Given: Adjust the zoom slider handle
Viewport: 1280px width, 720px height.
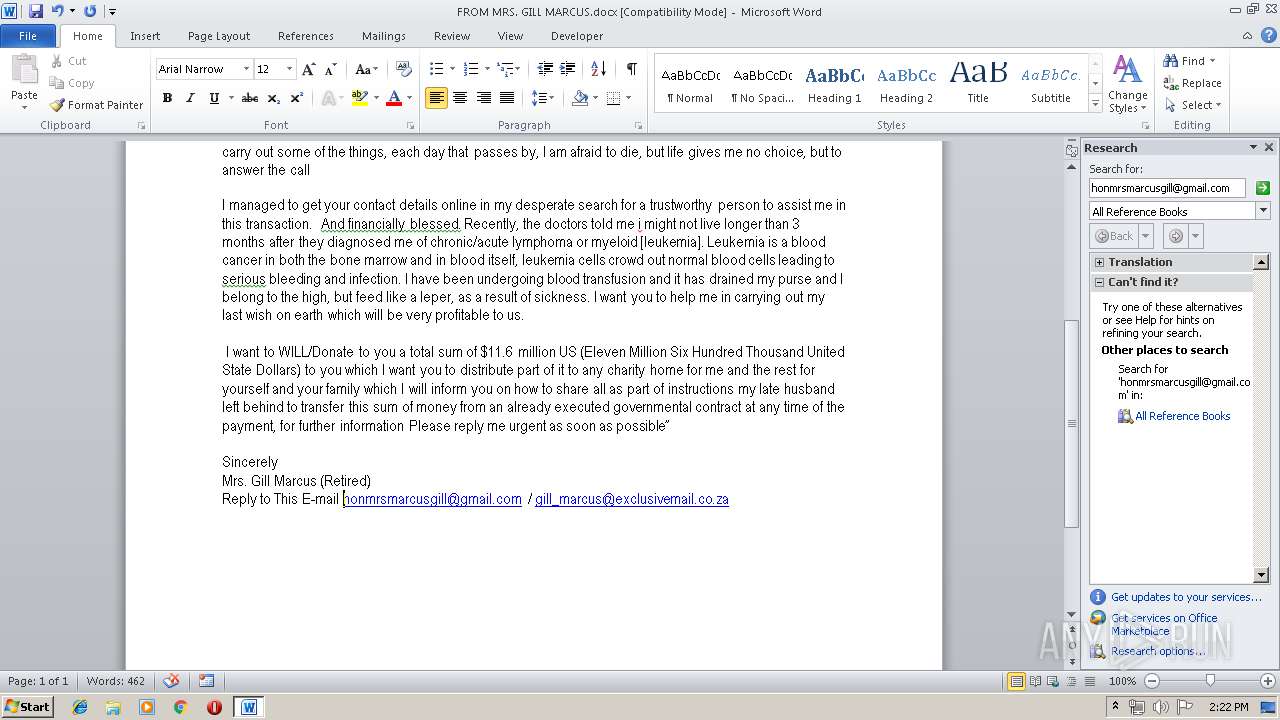Looking at the screenshot, I should coord(1210,681).
